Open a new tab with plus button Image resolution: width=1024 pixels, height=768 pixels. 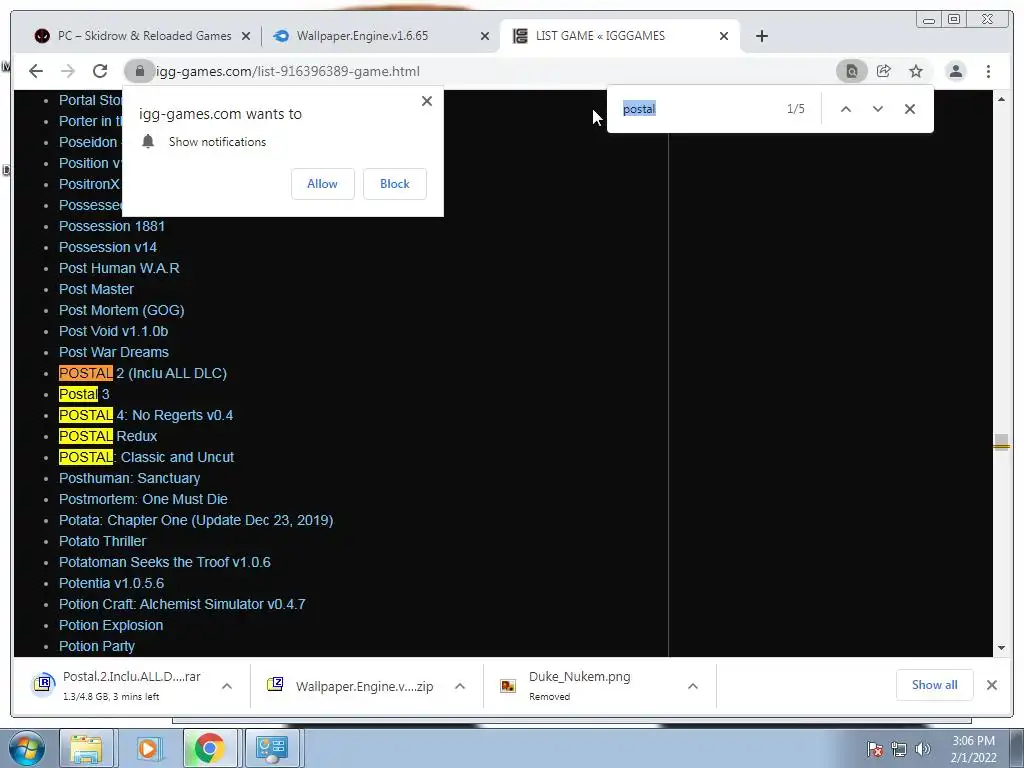[761, 36]
